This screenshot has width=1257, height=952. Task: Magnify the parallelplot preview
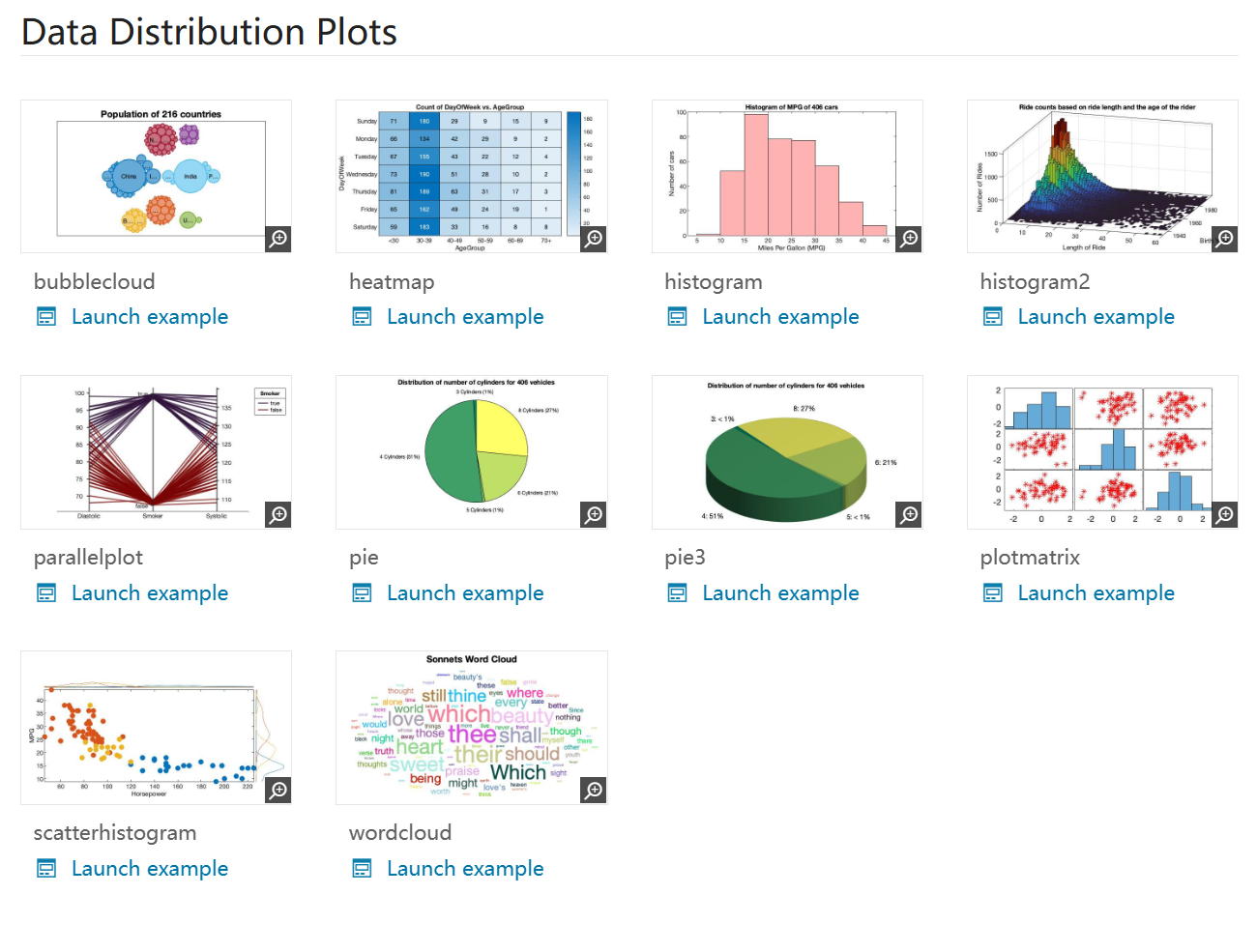point(278,514)
